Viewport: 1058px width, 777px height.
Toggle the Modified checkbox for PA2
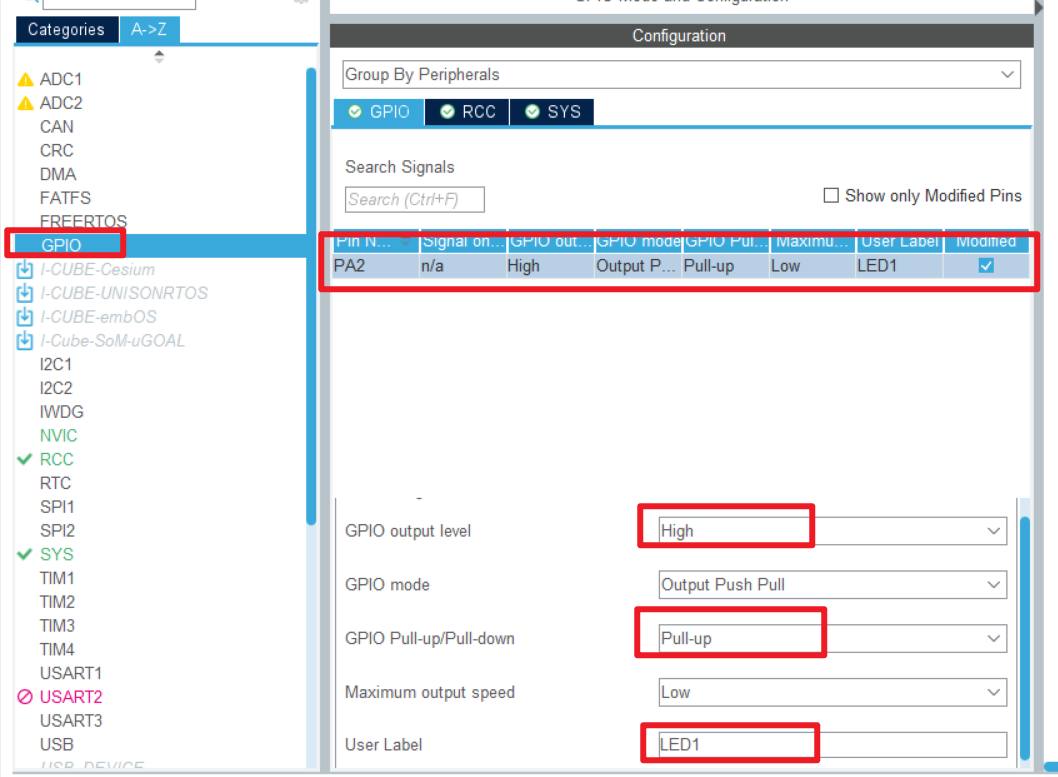point(986,266)
